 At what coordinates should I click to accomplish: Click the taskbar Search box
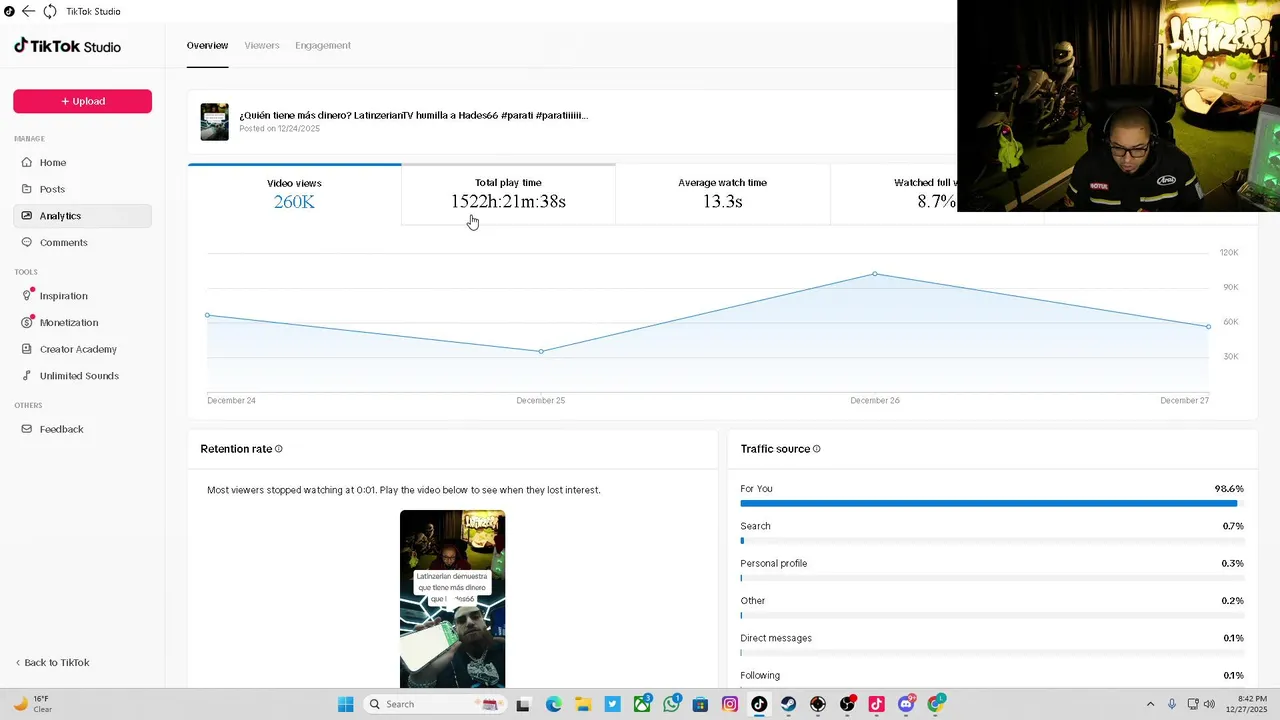pos(433,704)
